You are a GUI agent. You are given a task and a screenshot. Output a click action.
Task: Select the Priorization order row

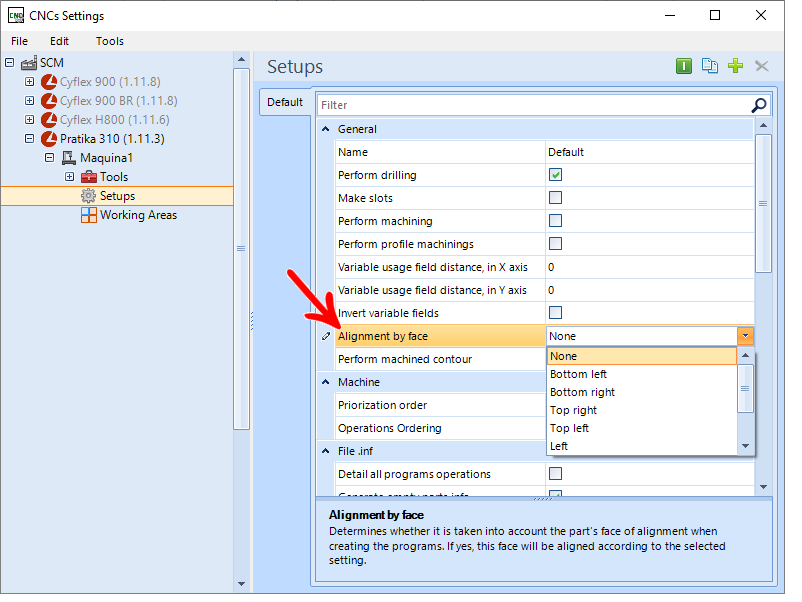441,405
